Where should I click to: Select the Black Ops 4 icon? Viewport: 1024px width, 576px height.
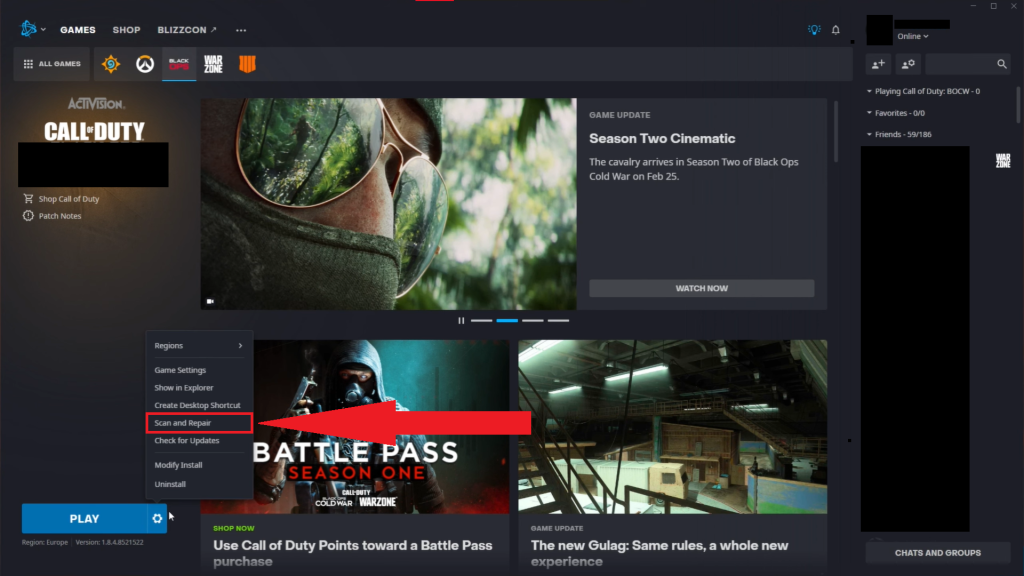coord(247,64)
